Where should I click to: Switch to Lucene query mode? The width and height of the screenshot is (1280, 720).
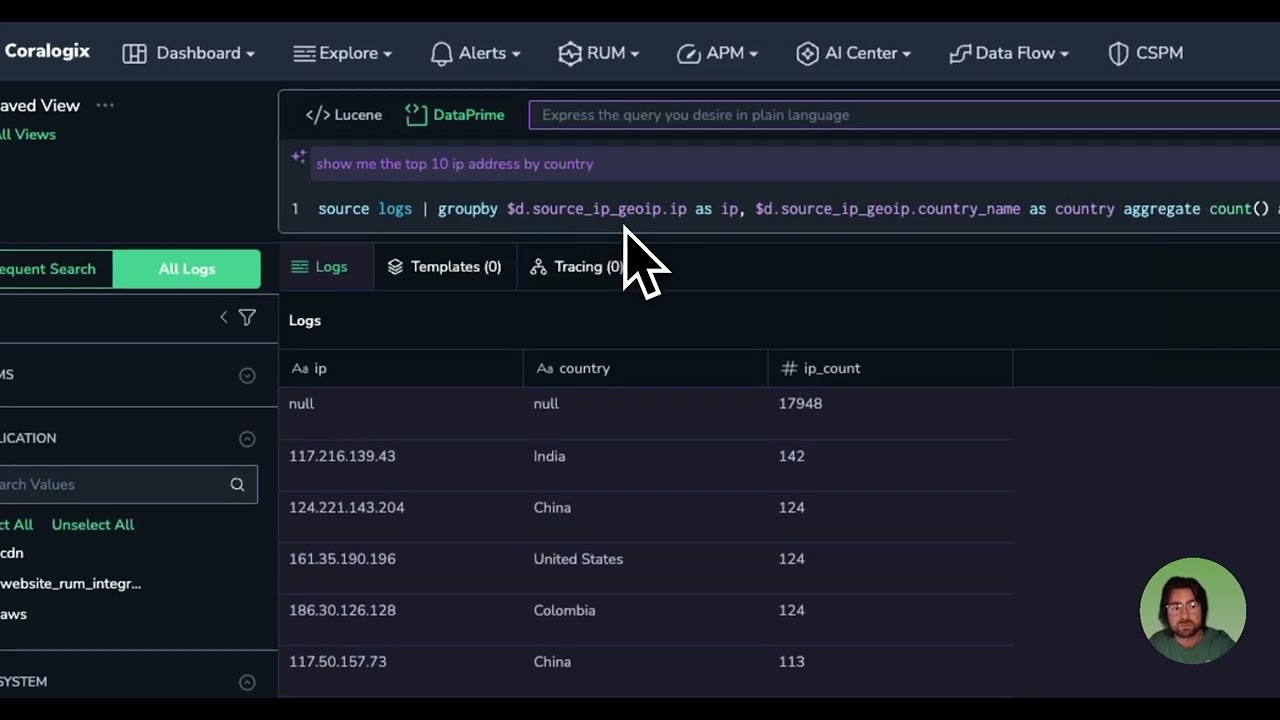point(344,115)
